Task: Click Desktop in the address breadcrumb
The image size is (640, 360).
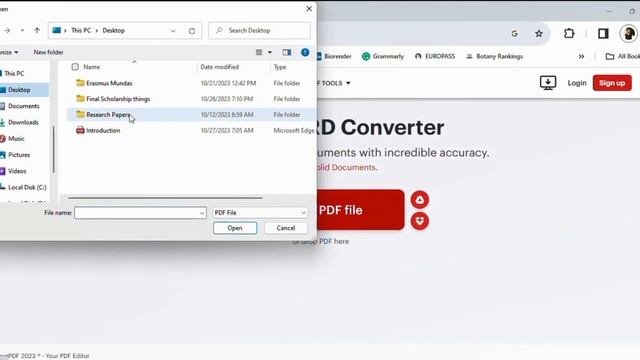Action: (x=113, y=31)
